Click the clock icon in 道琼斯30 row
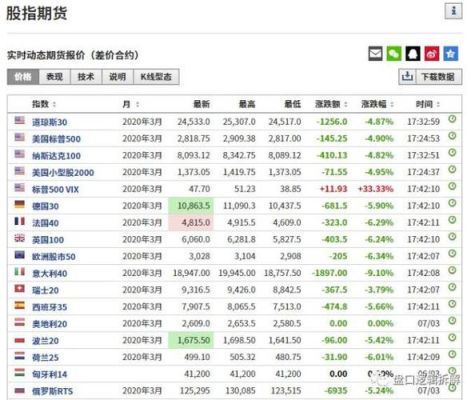The image size is (475, 400). [452, 119]
